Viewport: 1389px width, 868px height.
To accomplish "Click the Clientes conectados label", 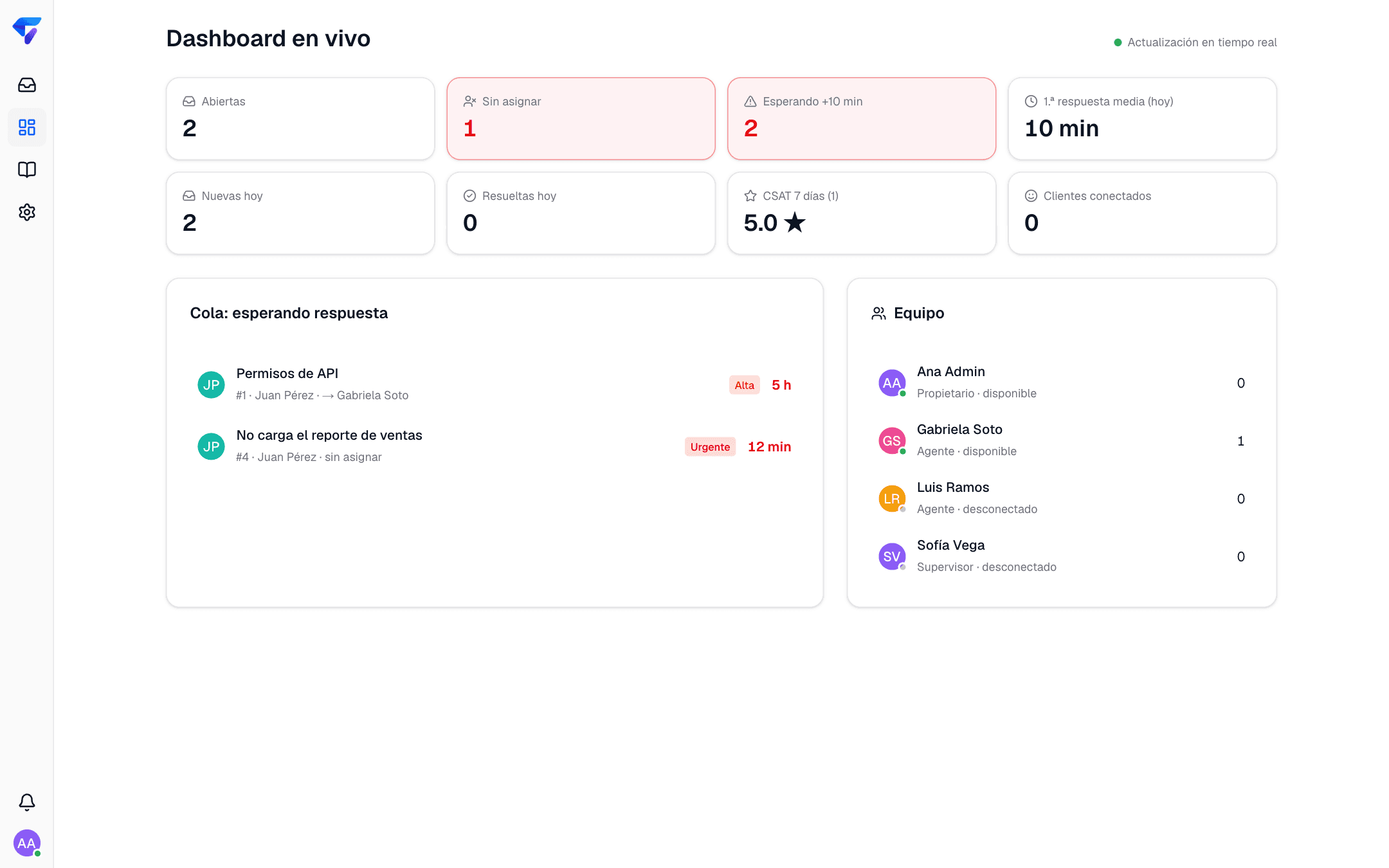I will pyautogui.click(x=1097, y=196).
